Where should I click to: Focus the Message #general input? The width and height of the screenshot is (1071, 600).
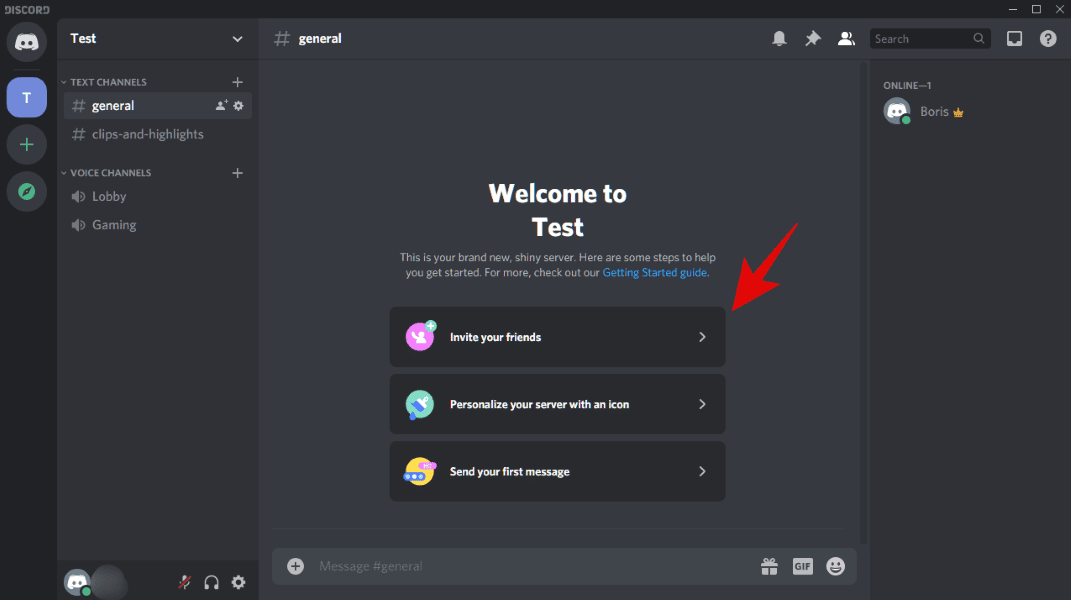533,566
